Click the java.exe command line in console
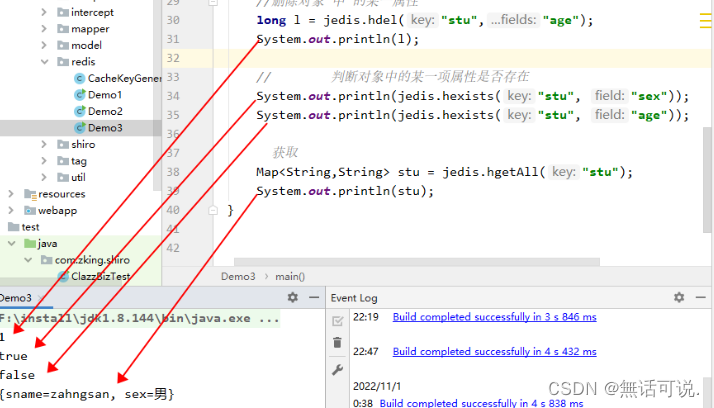This screenshot has width=714, height=408. [139, 318]
